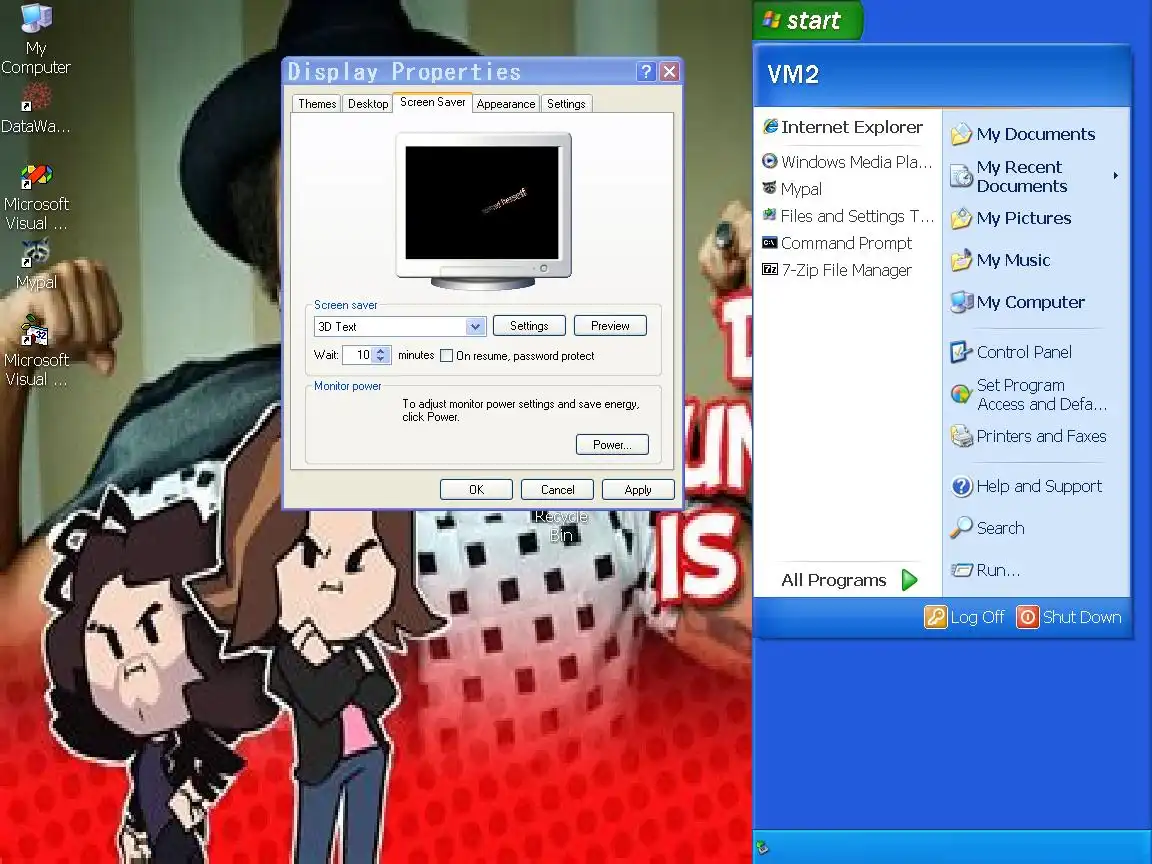Open My Pictures in Start menu
Screen dimensions: 1152x864
click(x=1011, y=218)
